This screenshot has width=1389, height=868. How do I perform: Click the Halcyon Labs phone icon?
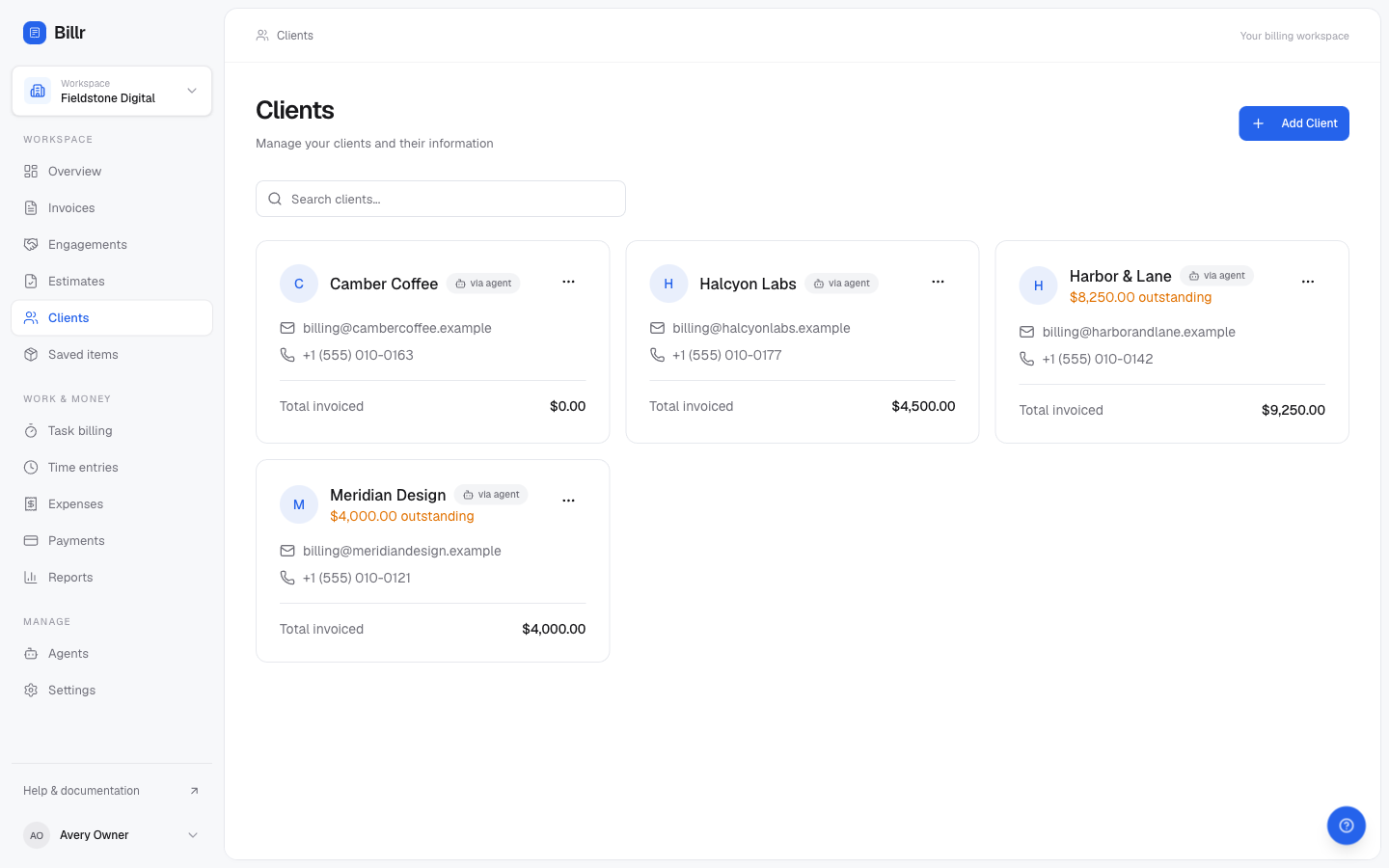[657, 355]
